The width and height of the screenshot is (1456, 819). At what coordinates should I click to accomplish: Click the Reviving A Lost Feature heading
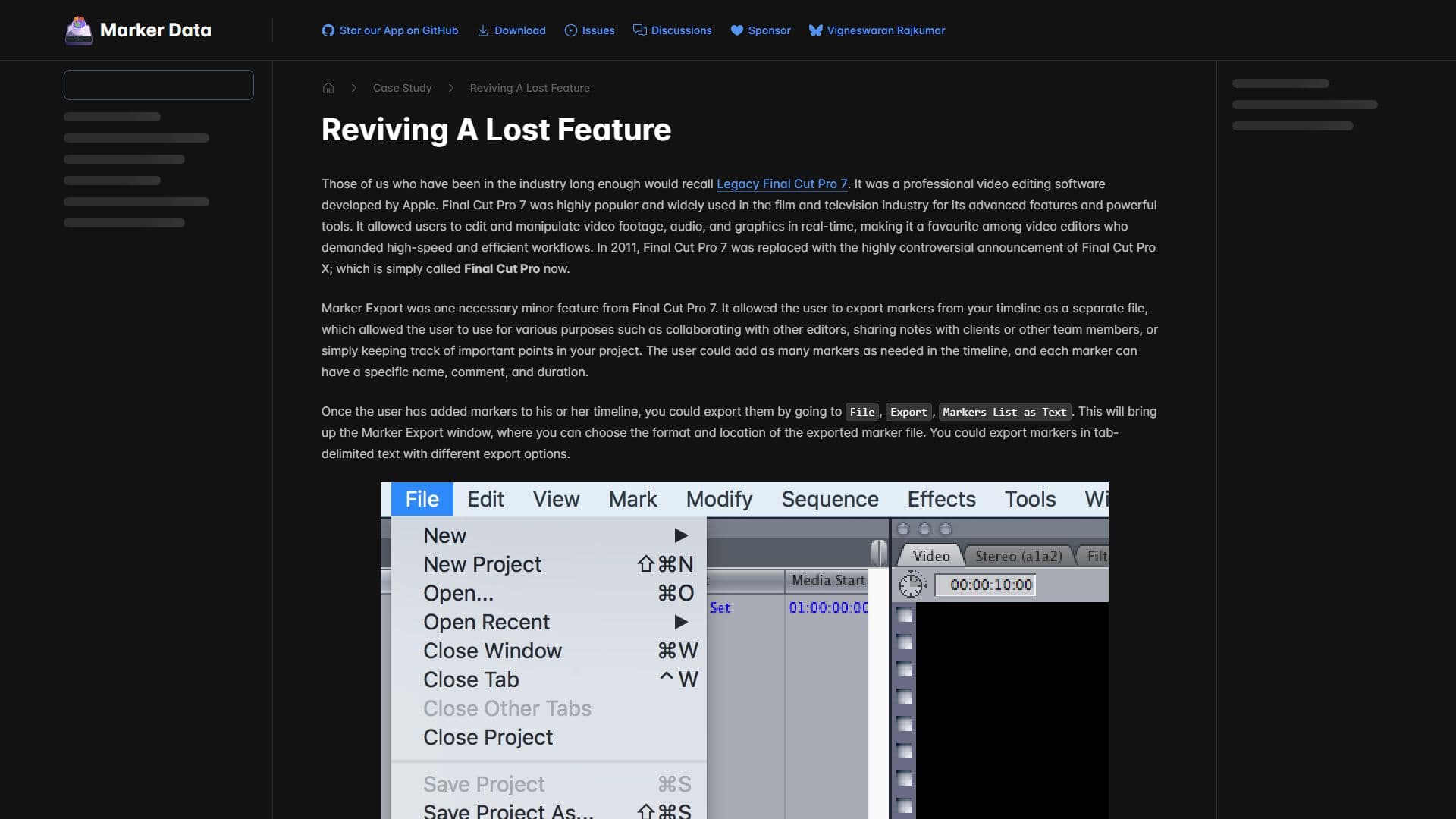pos(497,130)
